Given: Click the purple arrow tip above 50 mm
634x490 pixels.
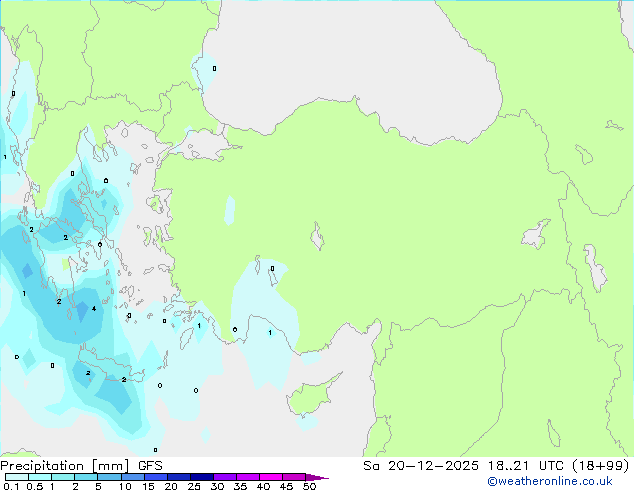Looking at the screenshot, I should click(x=317, y=477).
